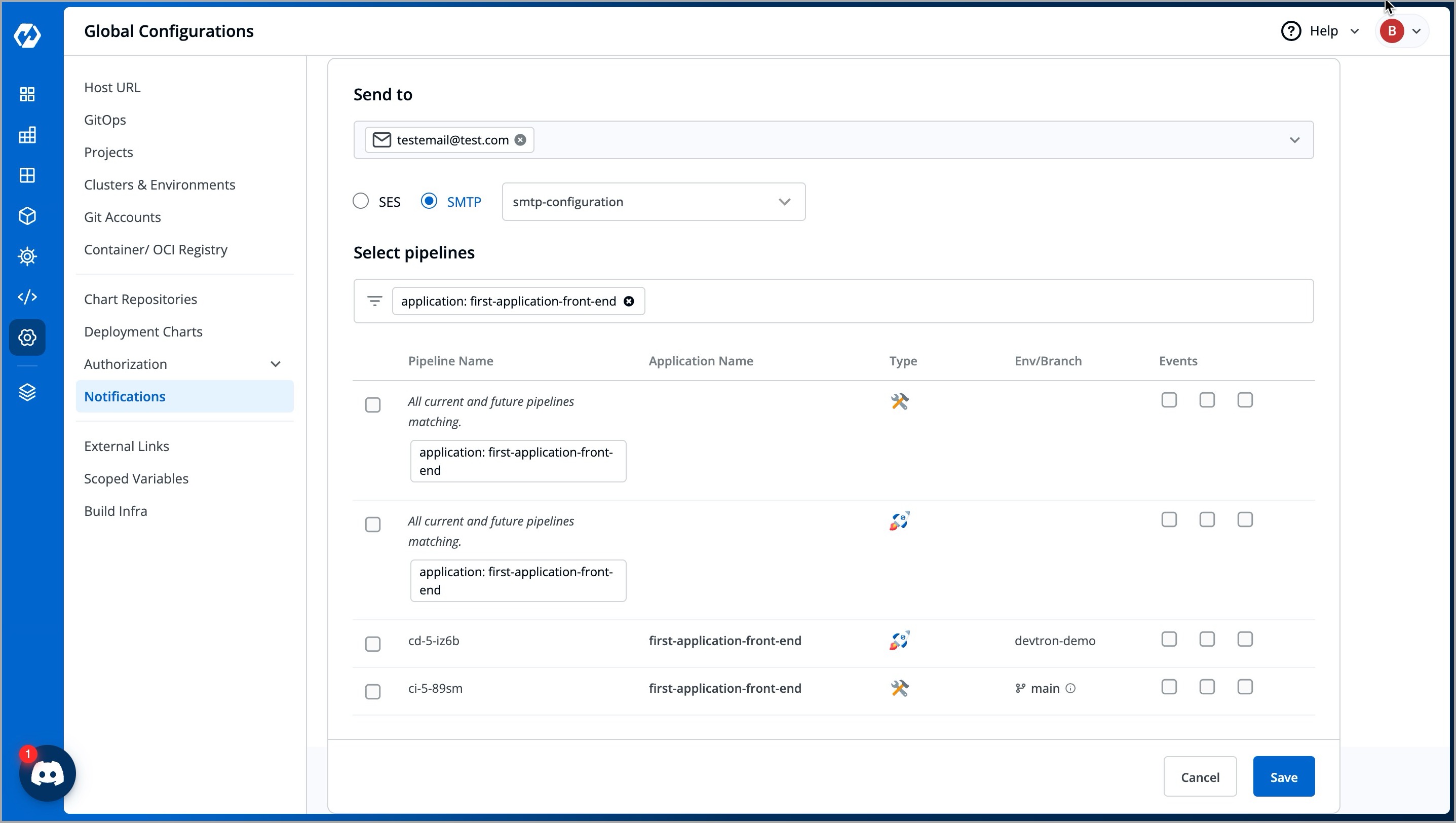This screenshot has height=823, width=1456.
Task: Open the Applications grid icon in sidebar
Action: coord(26,94)
